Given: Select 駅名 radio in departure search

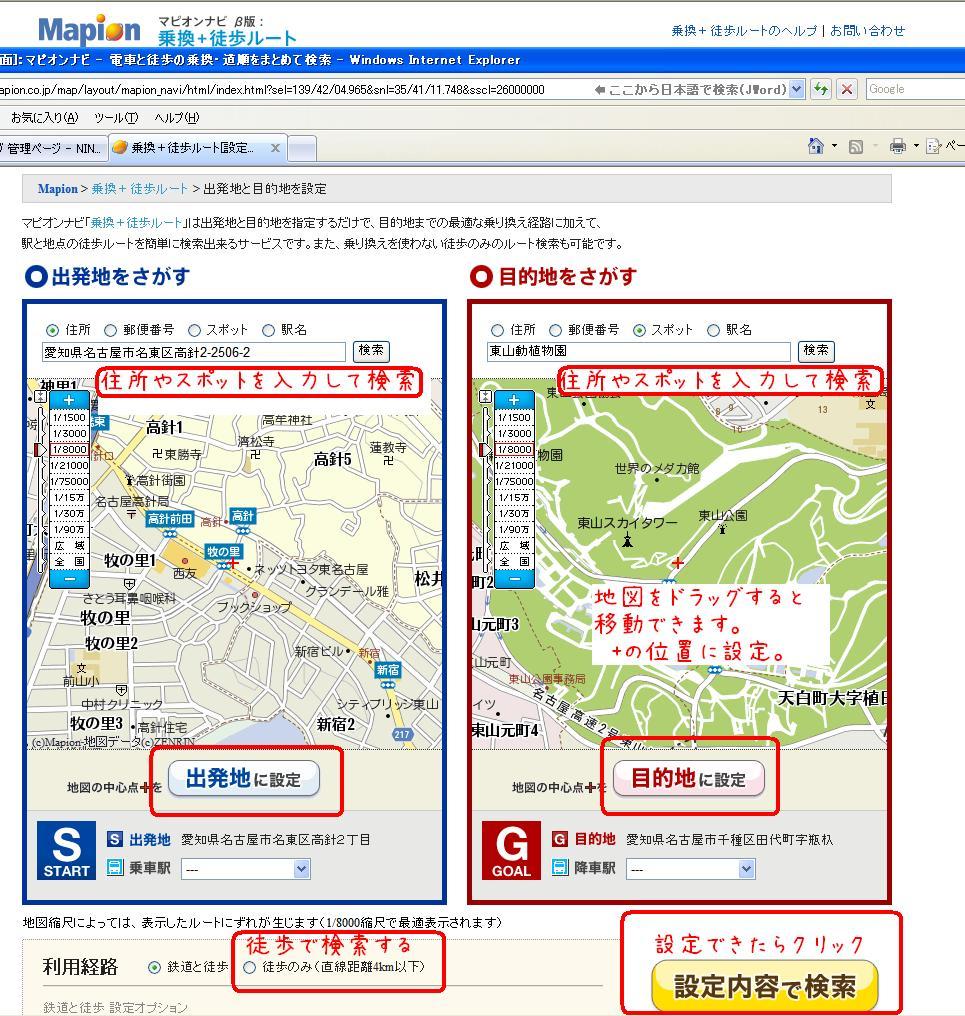Looking at the screenshot, I should (x=268, y=330).
